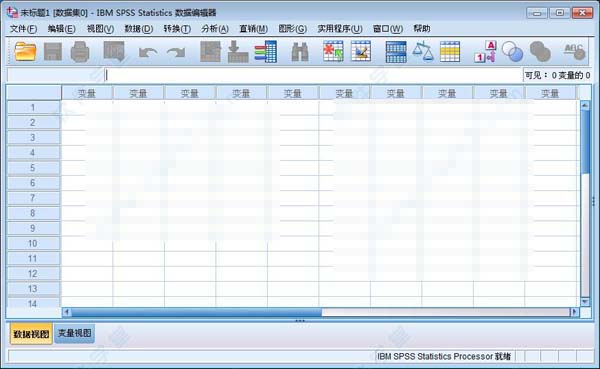Image resolution: width=600 pixels, height=369 pixels.
Task: Open the 数据(D) menu
Action: [139, 29]
